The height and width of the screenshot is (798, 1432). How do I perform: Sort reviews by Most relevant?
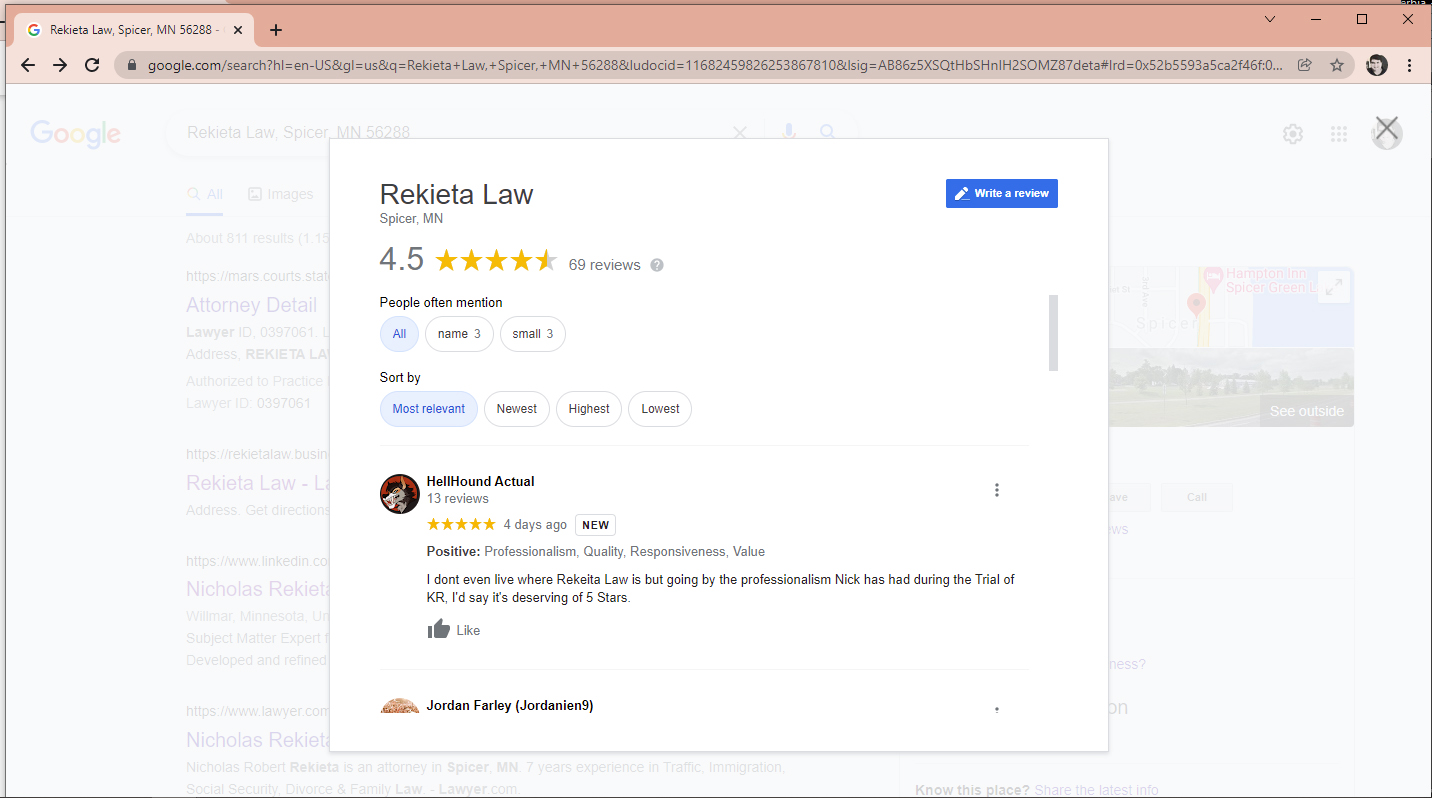coord(428,409)
